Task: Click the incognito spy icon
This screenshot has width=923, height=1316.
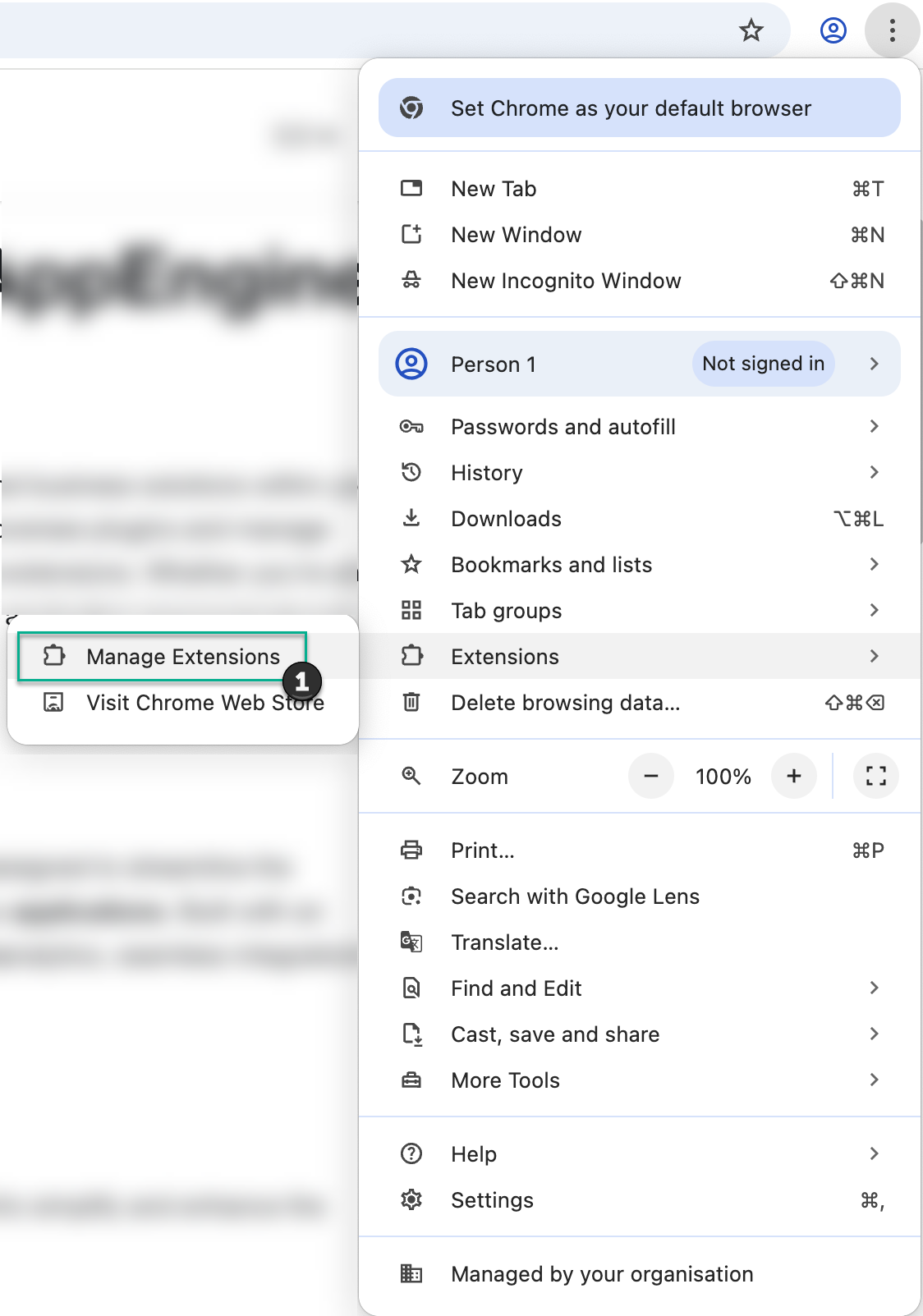Action: click(411, 281)
